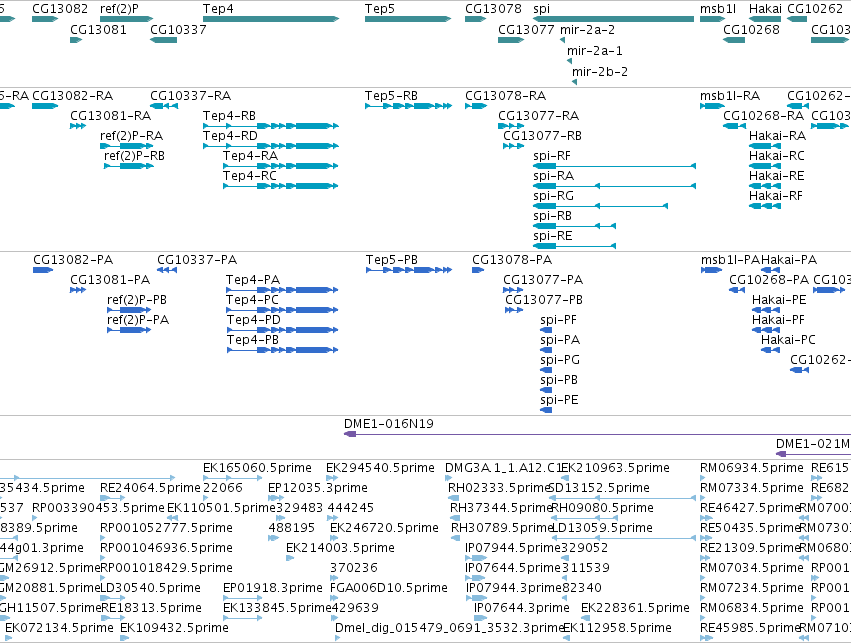Click EST EK246720.5prime label
This screenshot has height=643, width=851.
[x=384, y=529]
